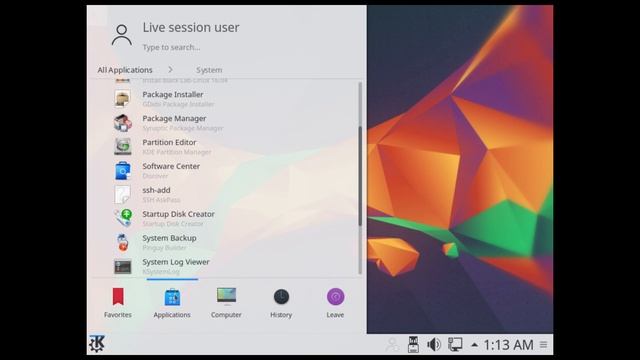640x360 pixels.
Task: Launch Package Manager by its name
Action: click(x=174, y=118)
